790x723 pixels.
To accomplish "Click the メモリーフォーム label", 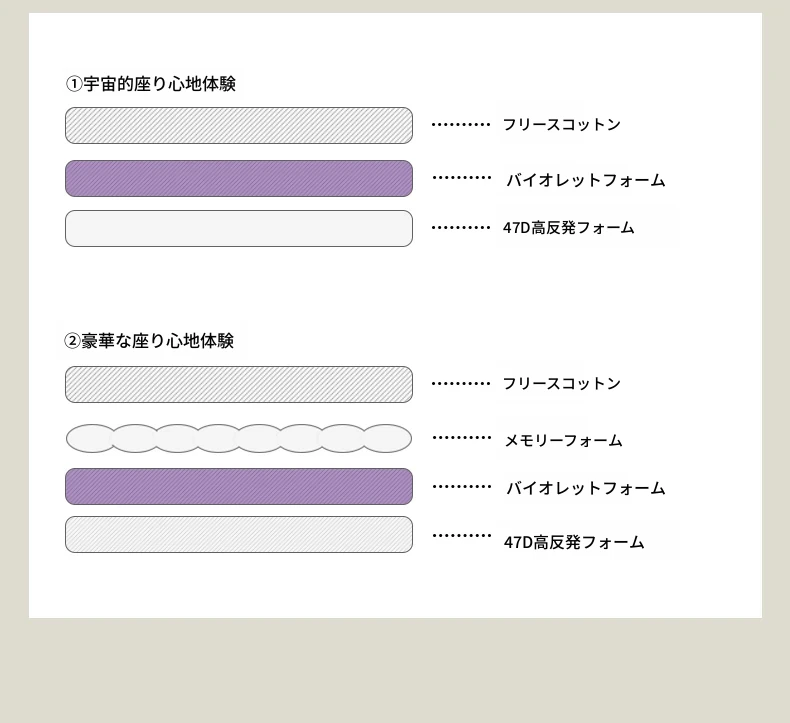I will pos(563,441).
